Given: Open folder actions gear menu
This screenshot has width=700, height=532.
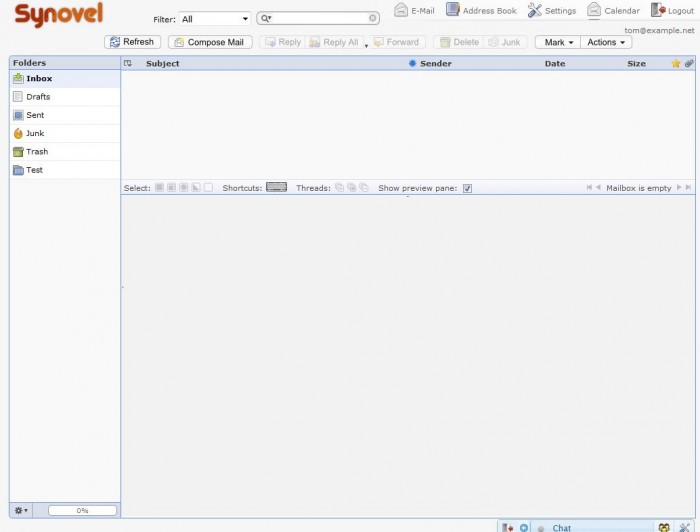Looking at the screenshot, I should tap(21, 510).
